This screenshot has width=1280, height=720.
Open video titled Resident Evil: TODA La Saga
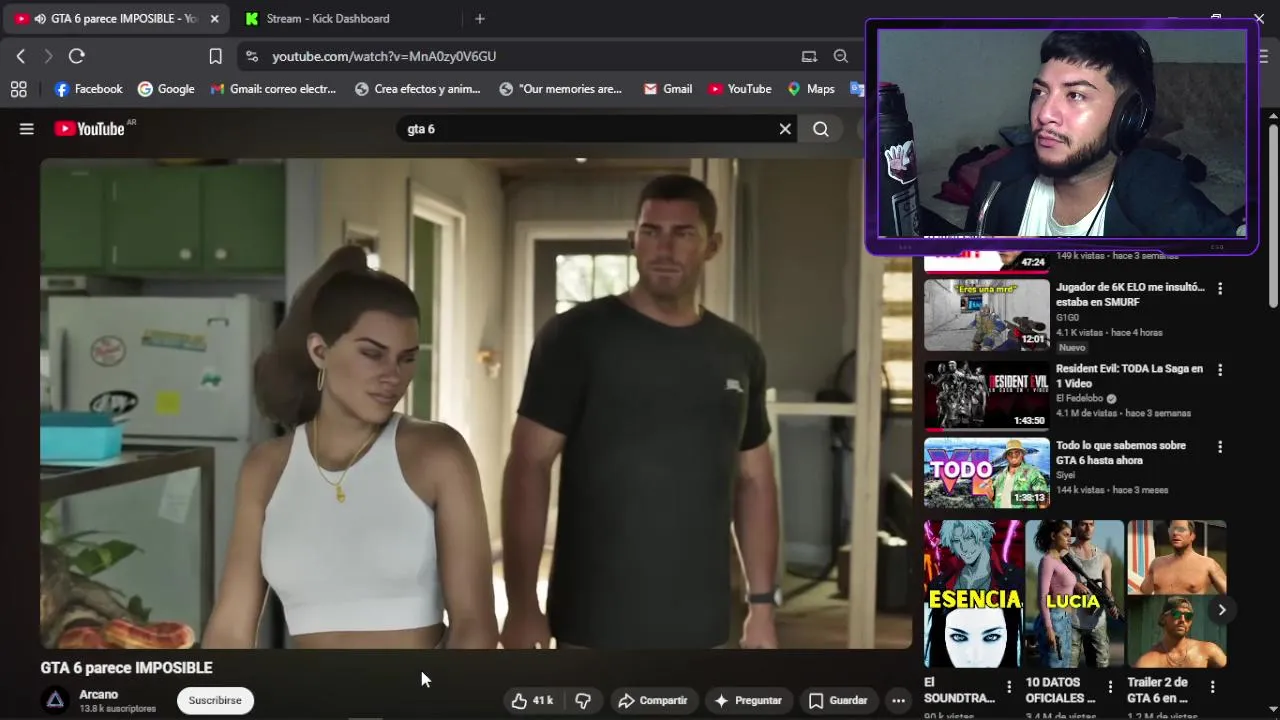click(x=1130, y=376)
